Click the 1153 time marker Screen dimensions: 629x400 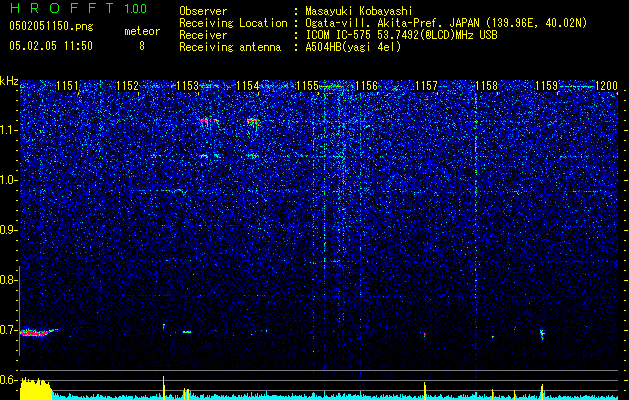point(187,86)
